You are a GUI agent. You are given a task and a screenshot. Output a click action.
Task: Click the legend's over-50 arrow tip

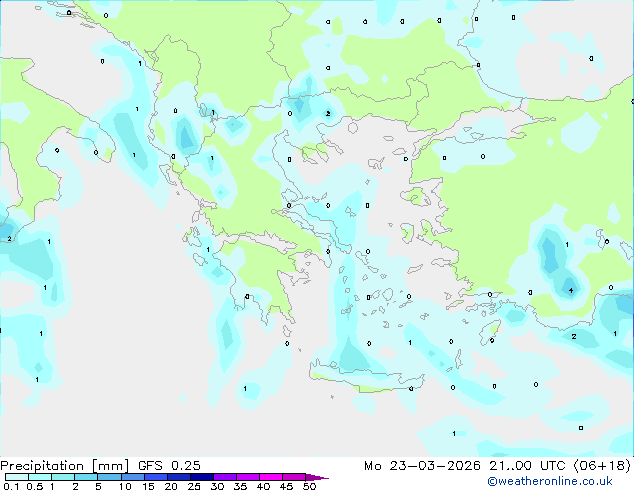coord(317,477)
